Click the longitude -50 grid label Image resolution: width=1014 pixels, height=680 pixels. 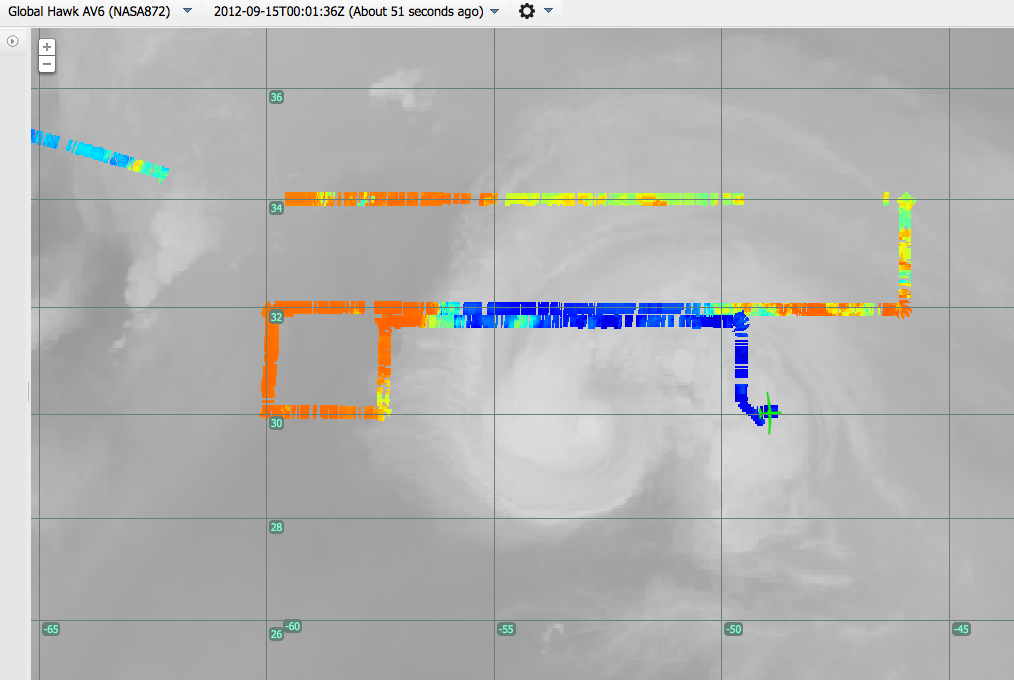(x=733, y=629)
